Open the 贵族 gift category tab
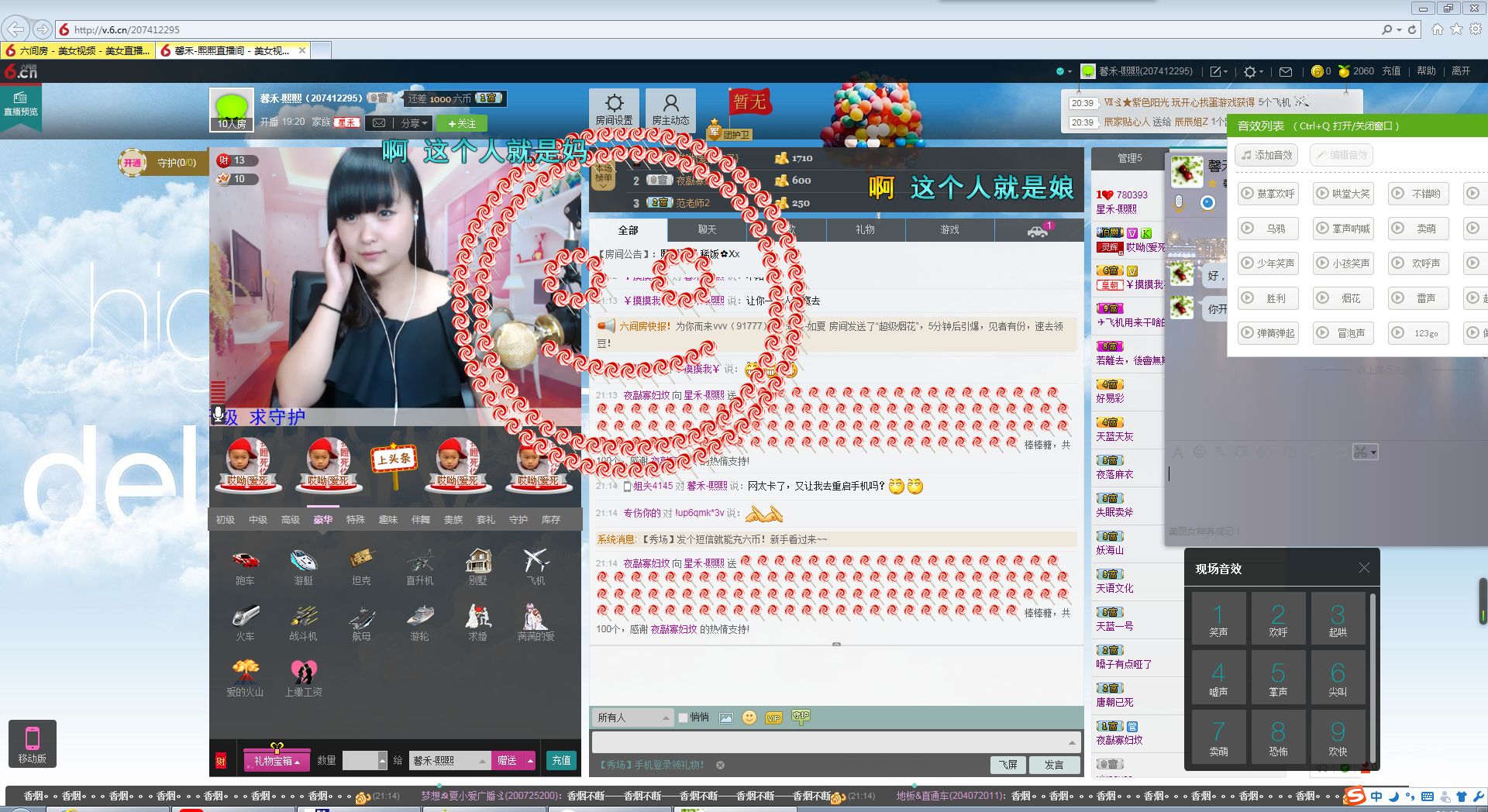 click(453, 520)
